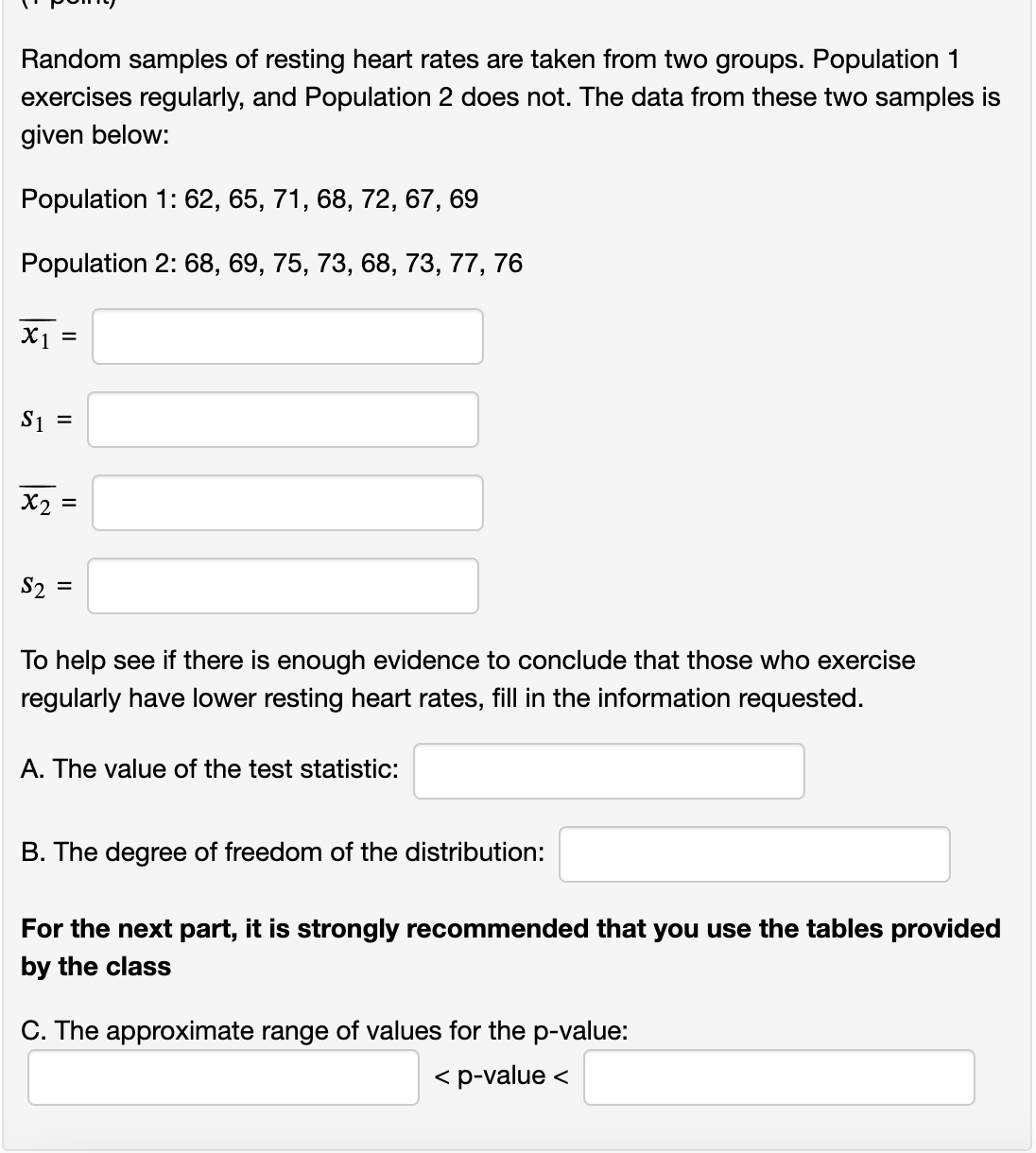Click the x̄2 answer input field
1036x1153 pixels.
(x=287, y=504)
